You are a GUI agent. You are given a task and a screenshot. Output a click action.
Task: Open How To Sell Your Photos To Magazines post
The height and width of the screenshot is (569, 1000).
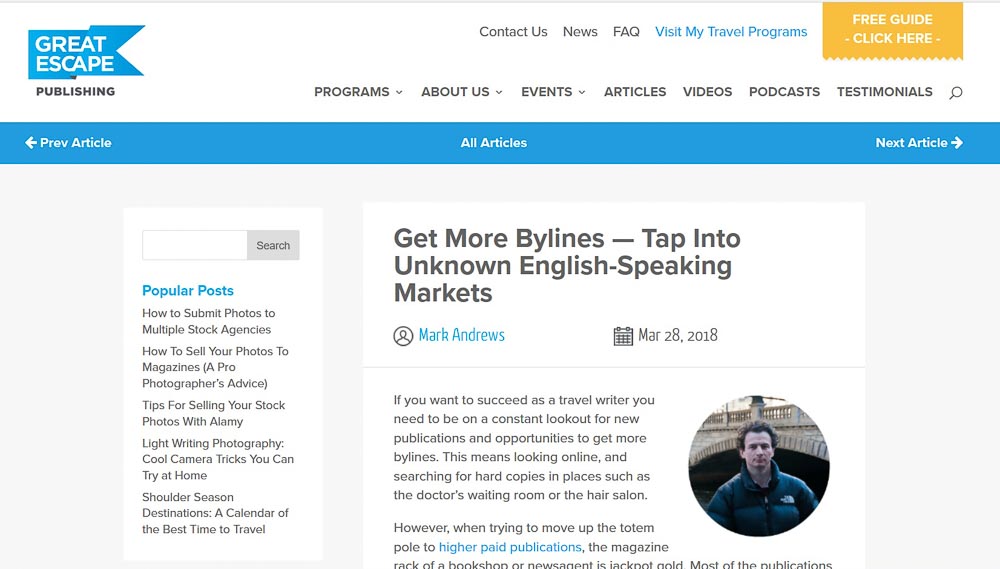click(x=215, y=367)
